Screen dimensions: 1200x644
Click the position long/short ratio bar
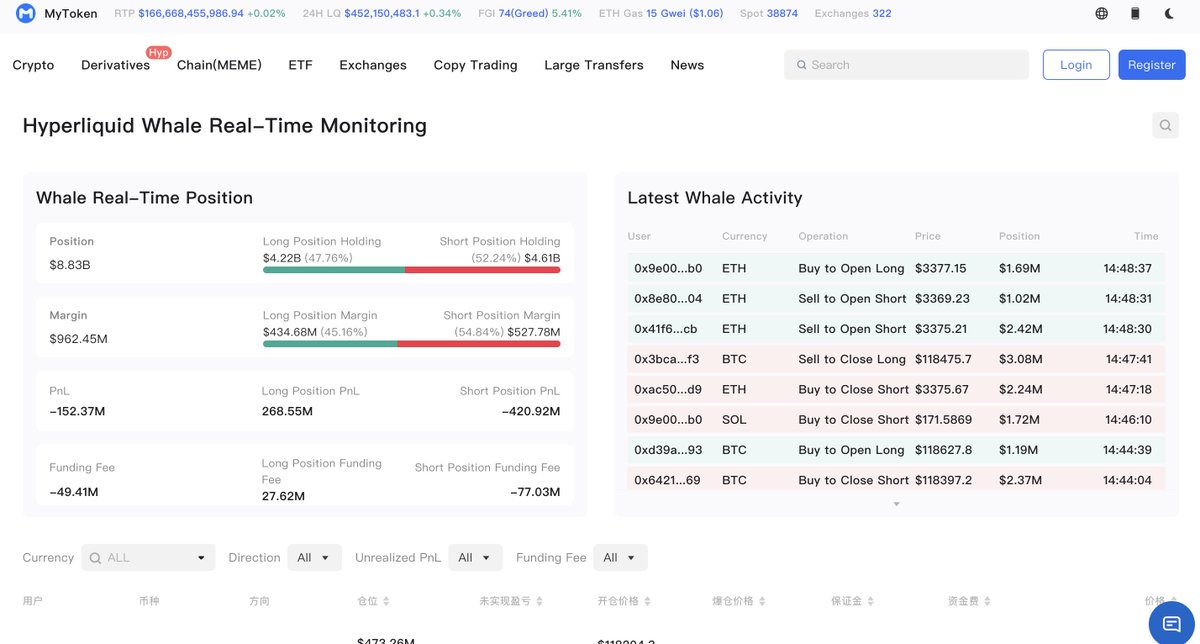click(x=411, y=270)
